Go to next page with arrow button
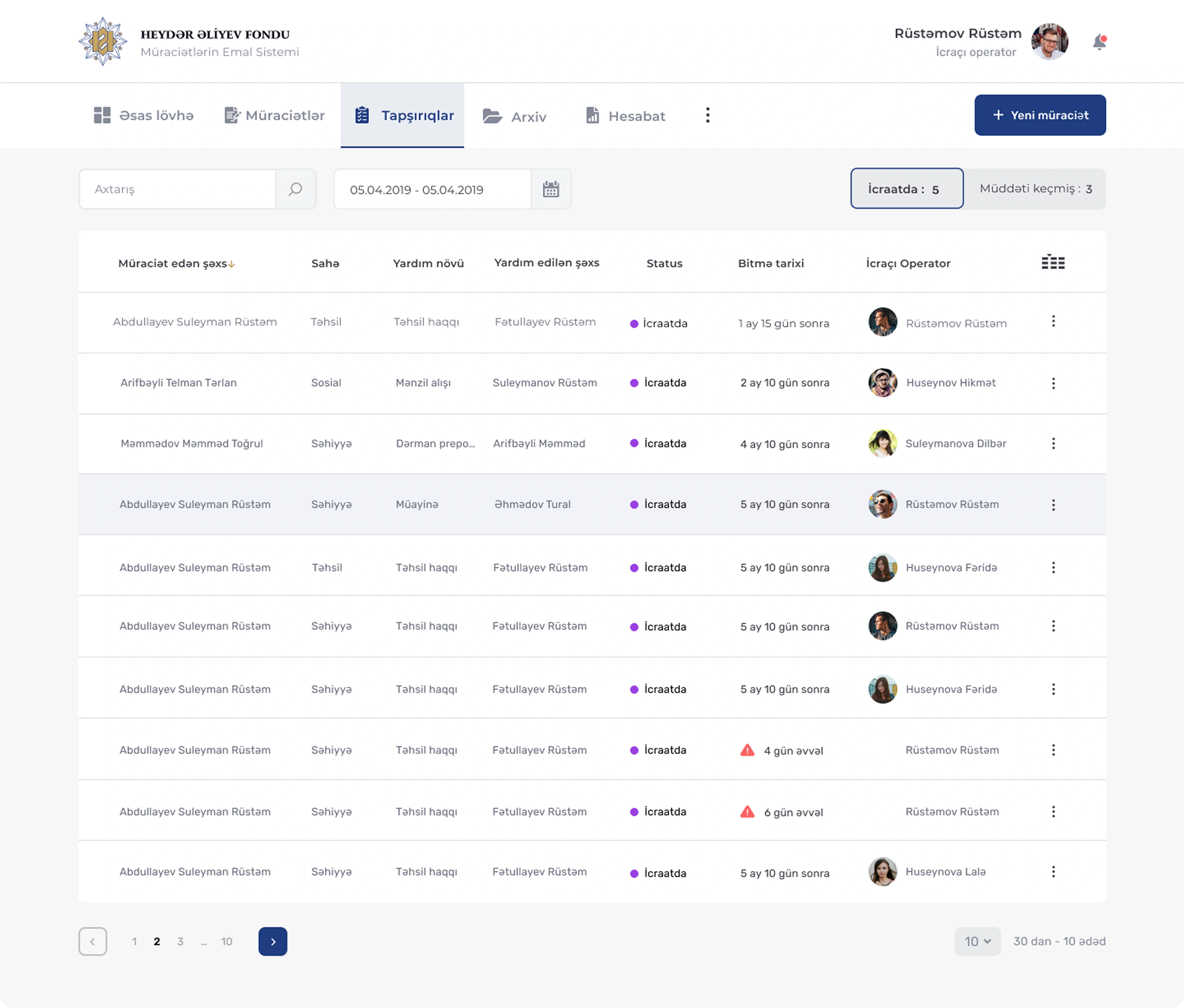Screen dimensions: 1184x1008 pyautogui.click(x=272, y=941)
